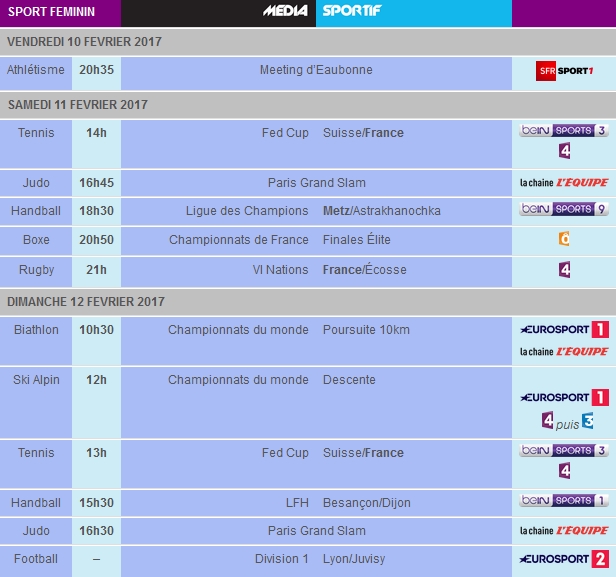This screenshot has height=577, width=616.
Task: Click the Descente event text
Action: (349, 380)
